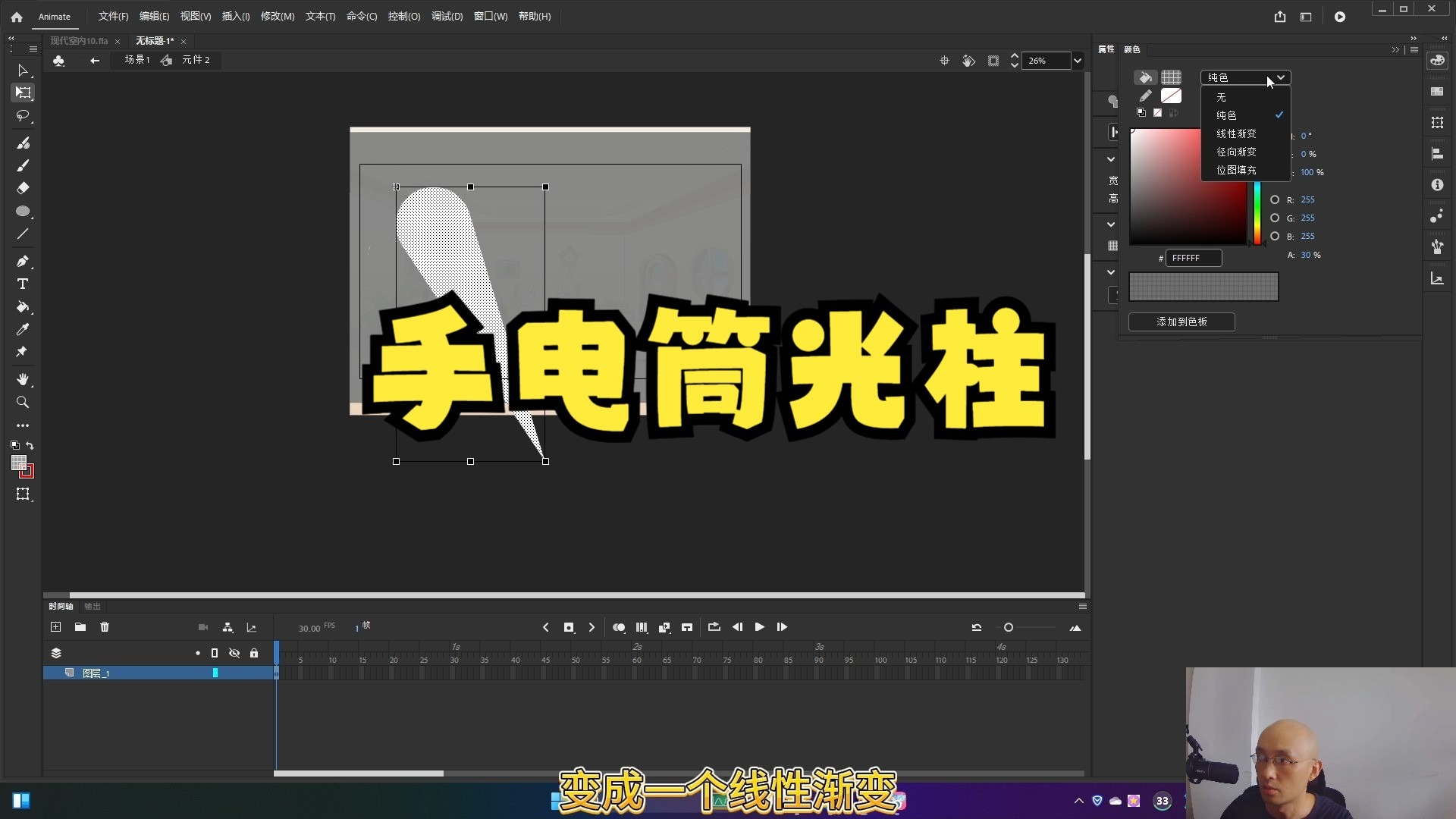Screen dimensions: 1456x819
Task: Choose the Brush tool
Action: click(23, 165)
